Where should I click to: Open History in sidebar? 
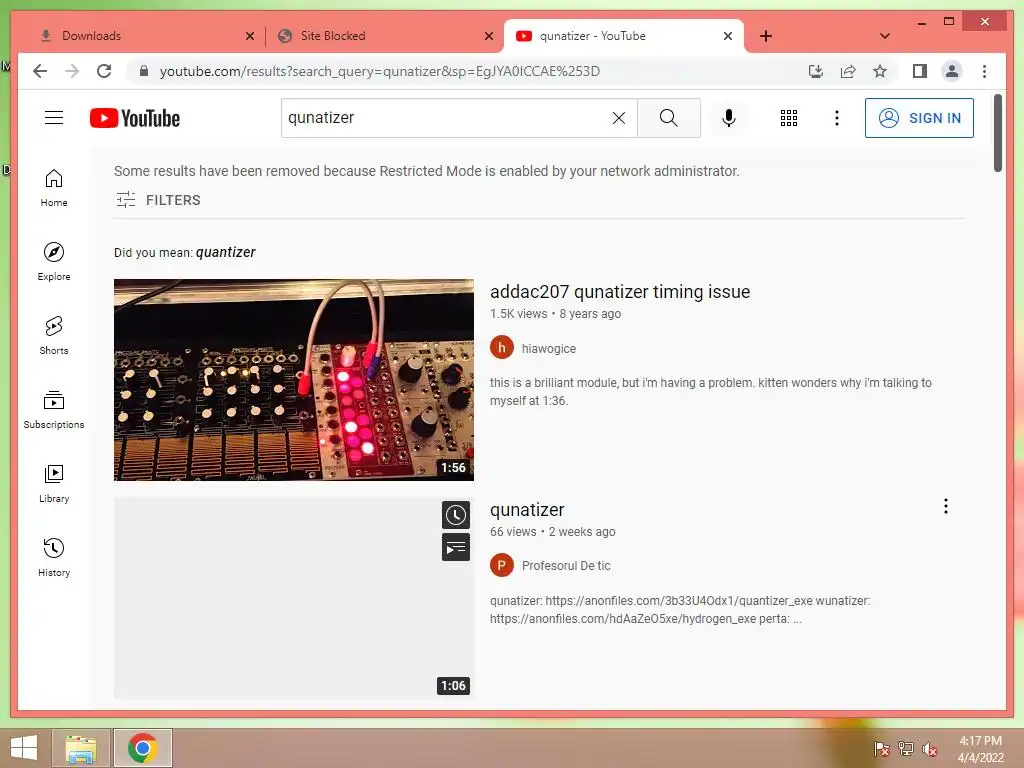tap(54, 557)
